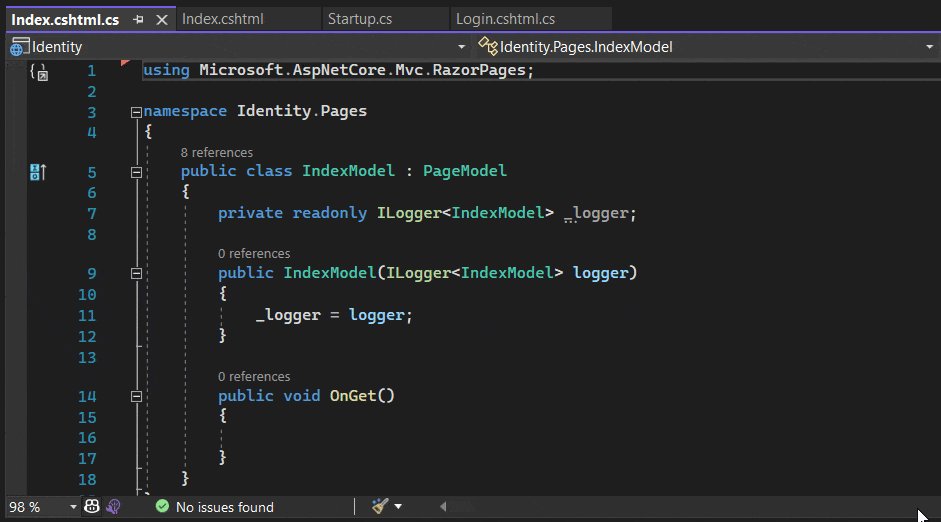The height and width of the screenshot is (522, 941).
Task: Click PageModel base class on line 5
Action: tap(464, 171)
